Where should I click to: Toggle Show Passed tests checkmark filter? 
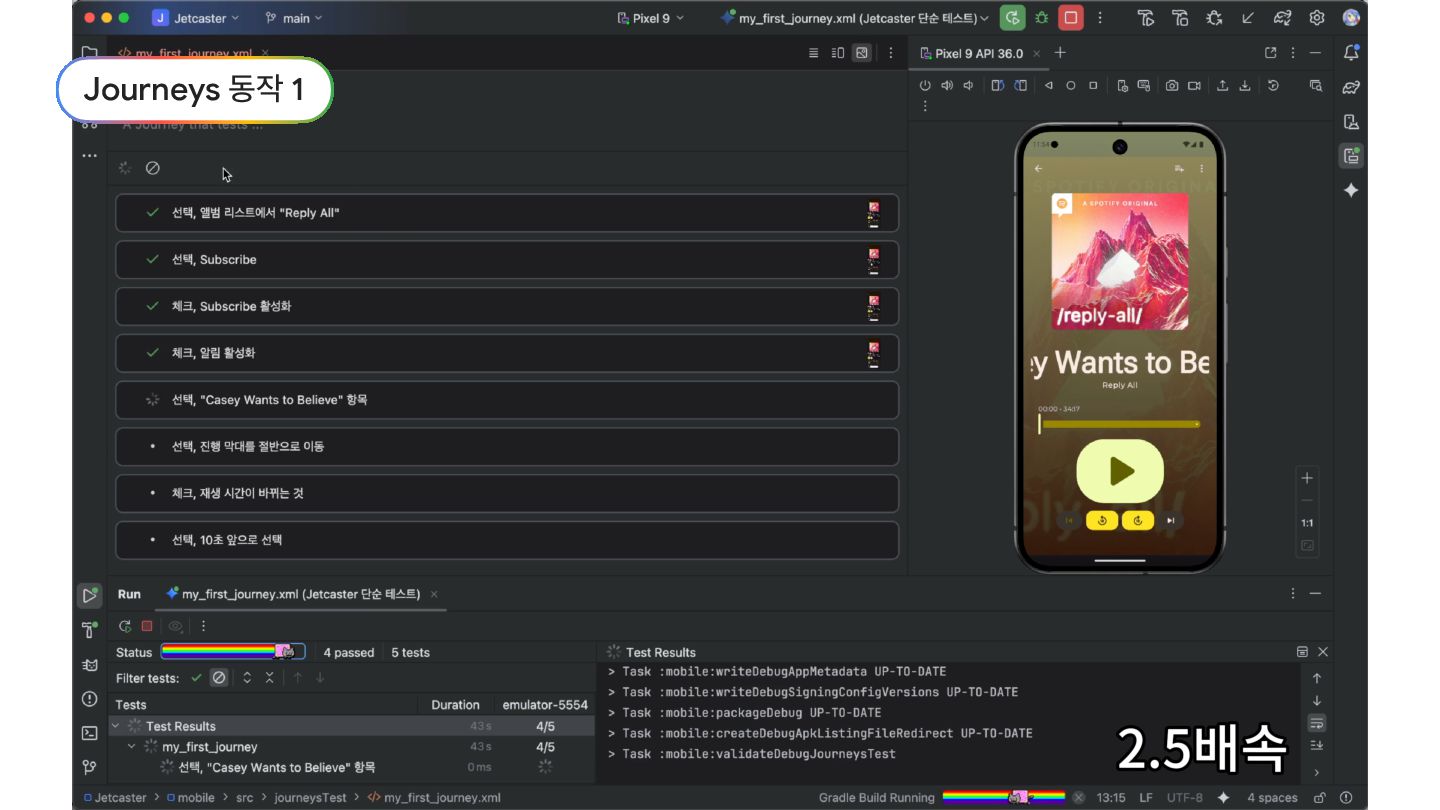click(196, 678)
